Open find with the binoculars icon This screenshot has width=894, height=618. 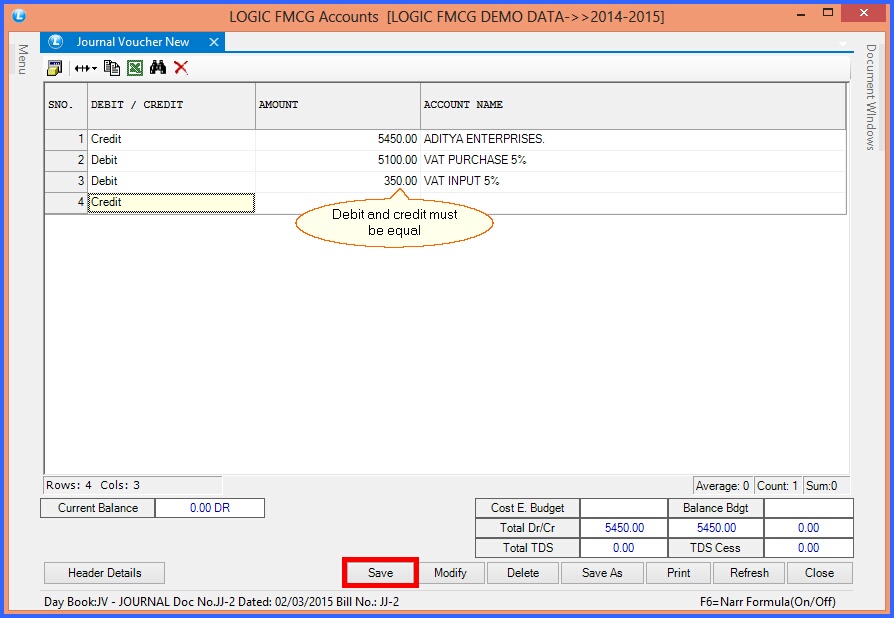tap(158, 67)
